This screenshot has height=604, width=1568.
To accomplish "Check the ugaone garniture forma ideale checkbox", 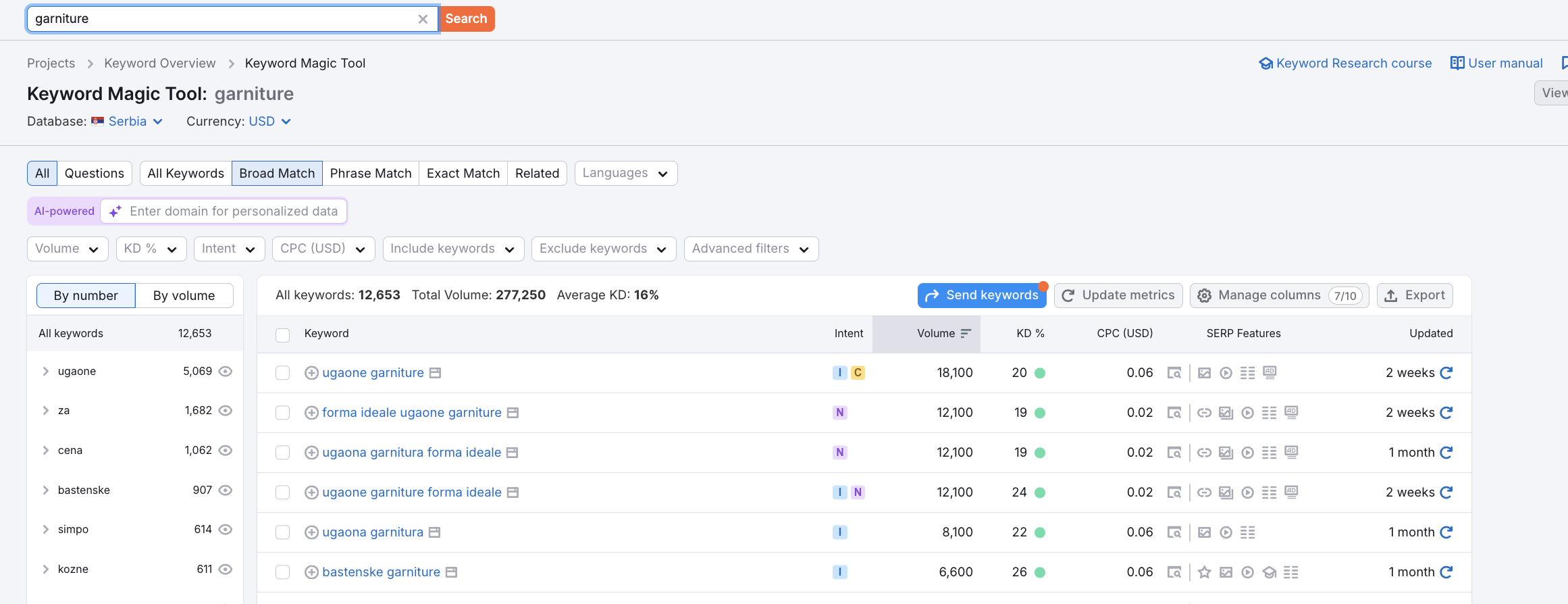I will click(x=283, y=493).
